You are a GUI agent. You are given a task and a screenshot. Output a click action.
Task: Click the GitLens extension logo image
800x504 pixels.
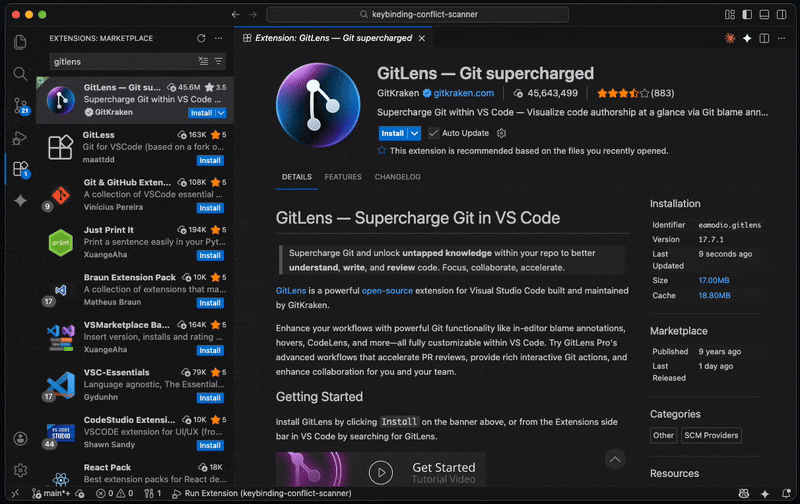coord(318,105)
